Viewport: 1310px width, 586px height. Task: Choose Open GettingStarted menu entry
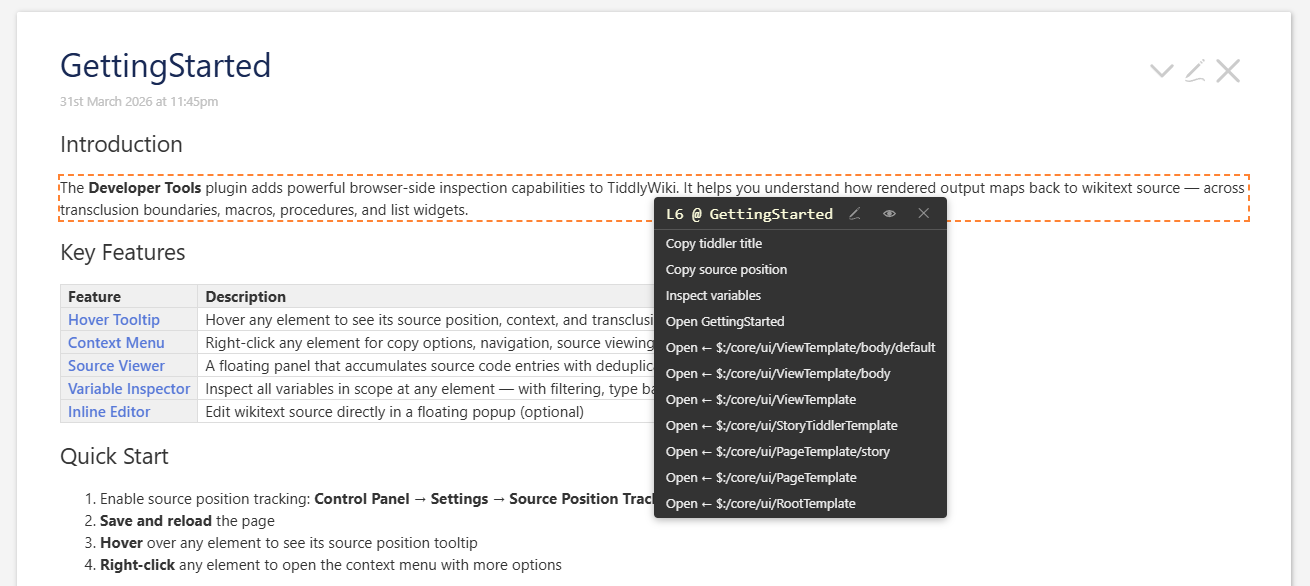tap(725, 322)
